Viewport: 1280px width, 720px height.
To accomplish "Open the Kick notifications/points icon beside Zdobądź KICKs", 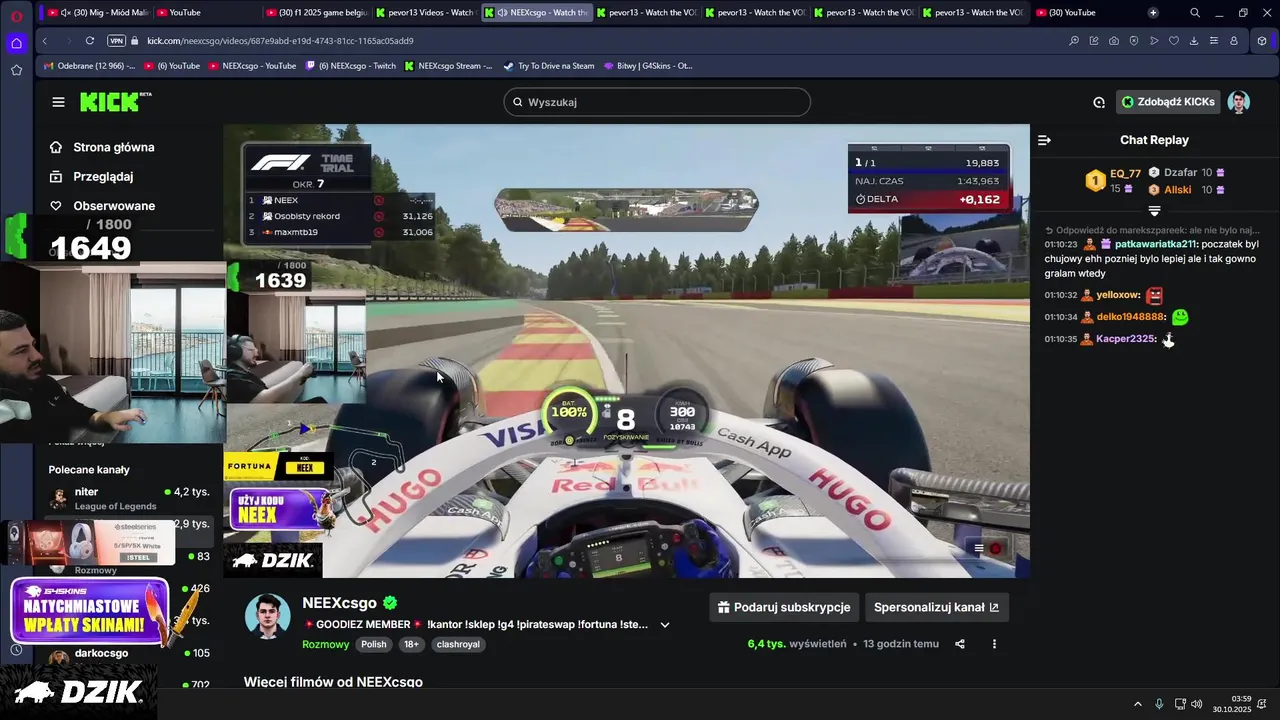I will 1099,102.
